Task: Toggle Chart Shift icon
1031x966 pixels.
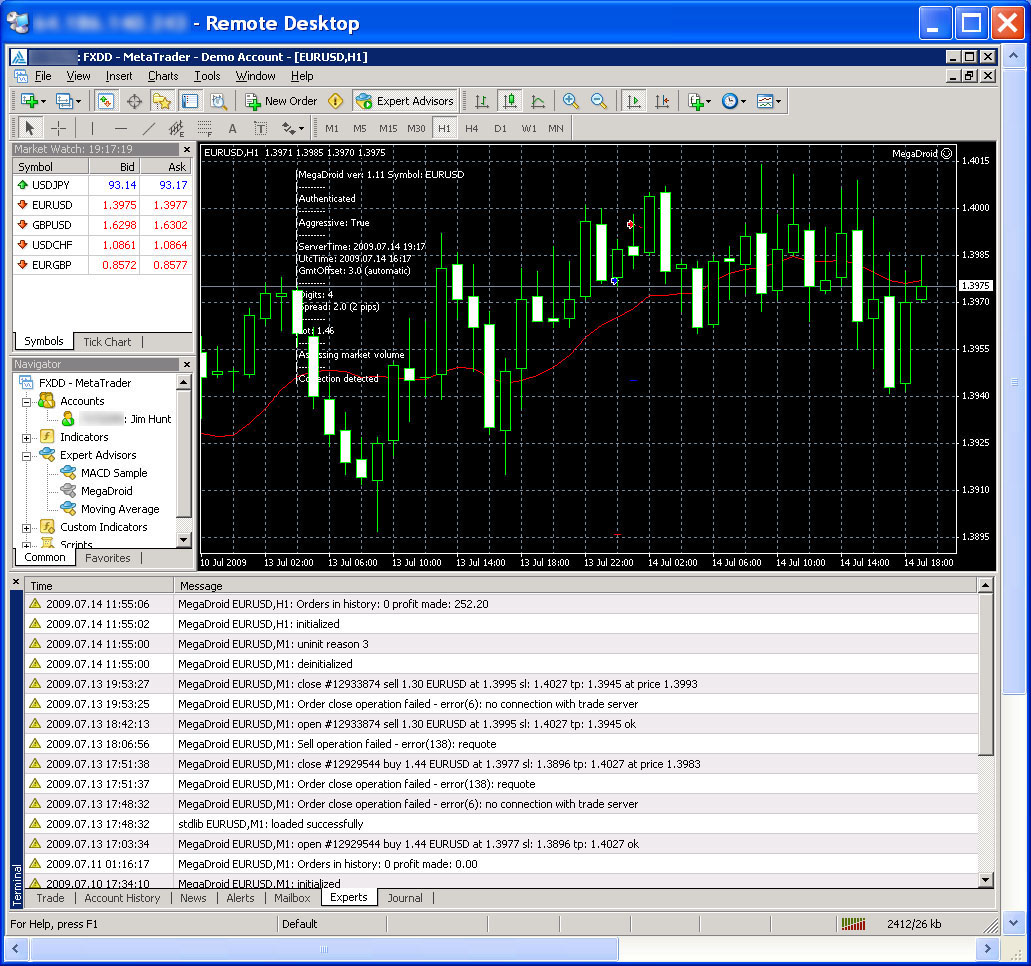Action: coord(661,101)
